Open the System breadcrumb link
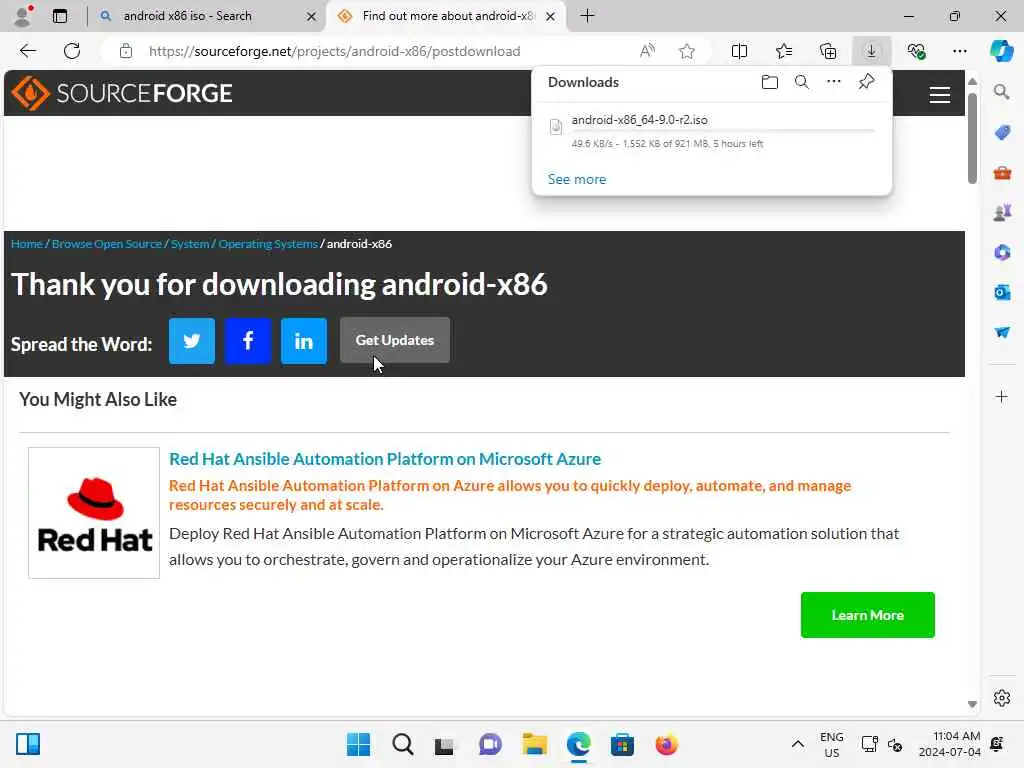Screen dimensions: 1024x768 click(190, 244)
